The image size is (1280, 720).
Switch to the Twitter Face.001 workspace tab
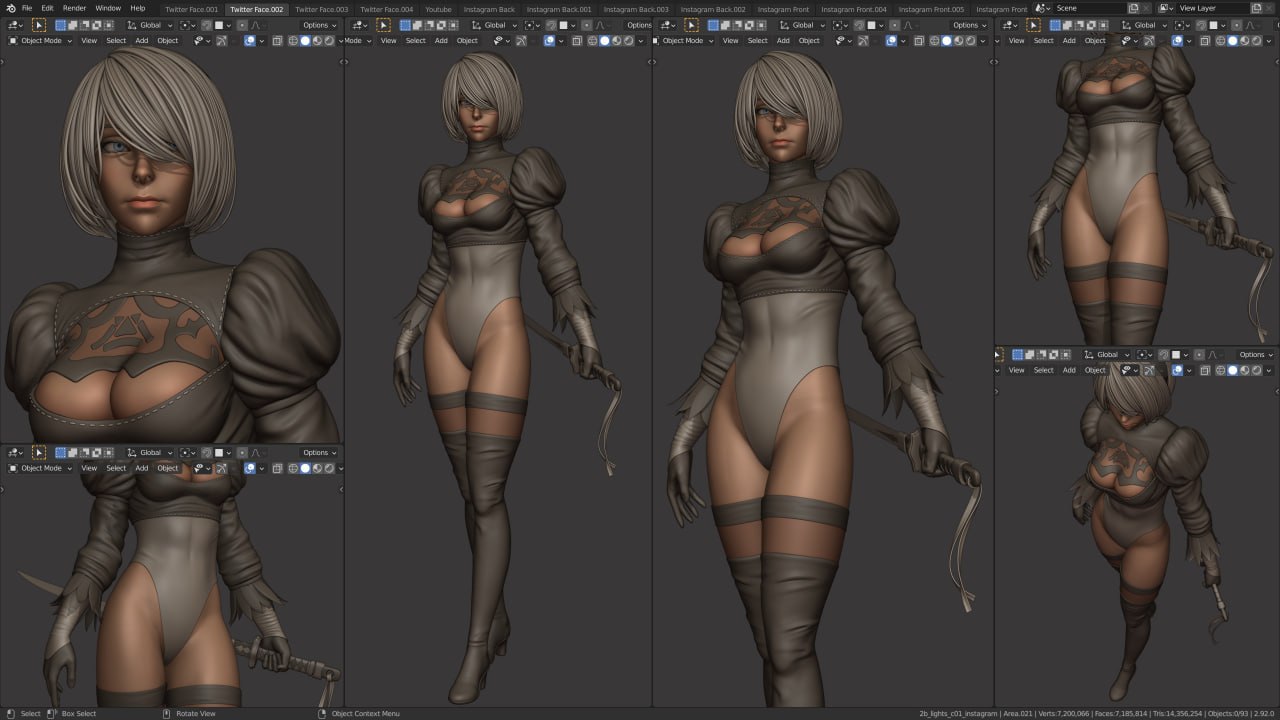click(191, 9)
